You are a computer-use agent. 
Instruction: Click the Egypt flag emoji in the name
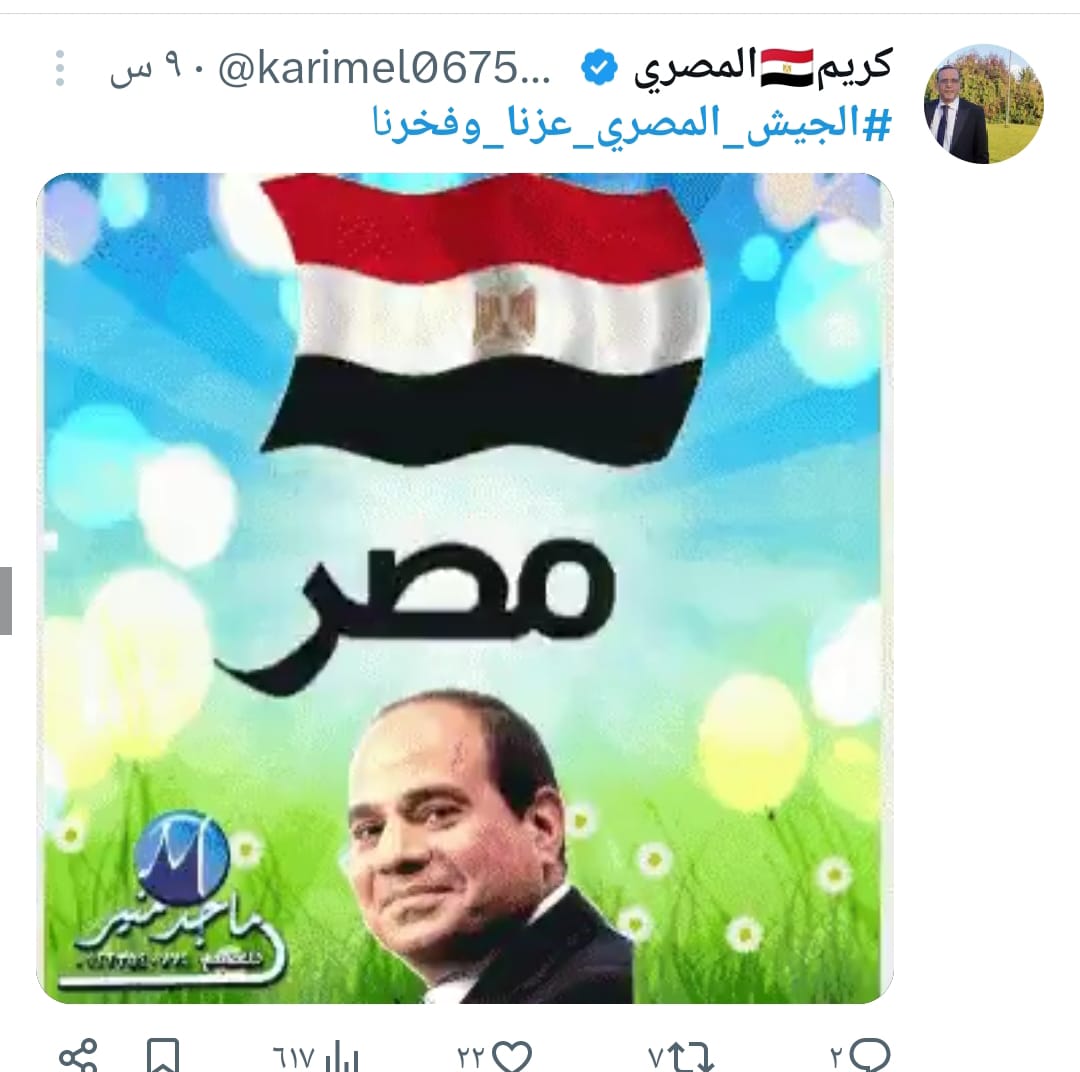[x=787, y=68]
